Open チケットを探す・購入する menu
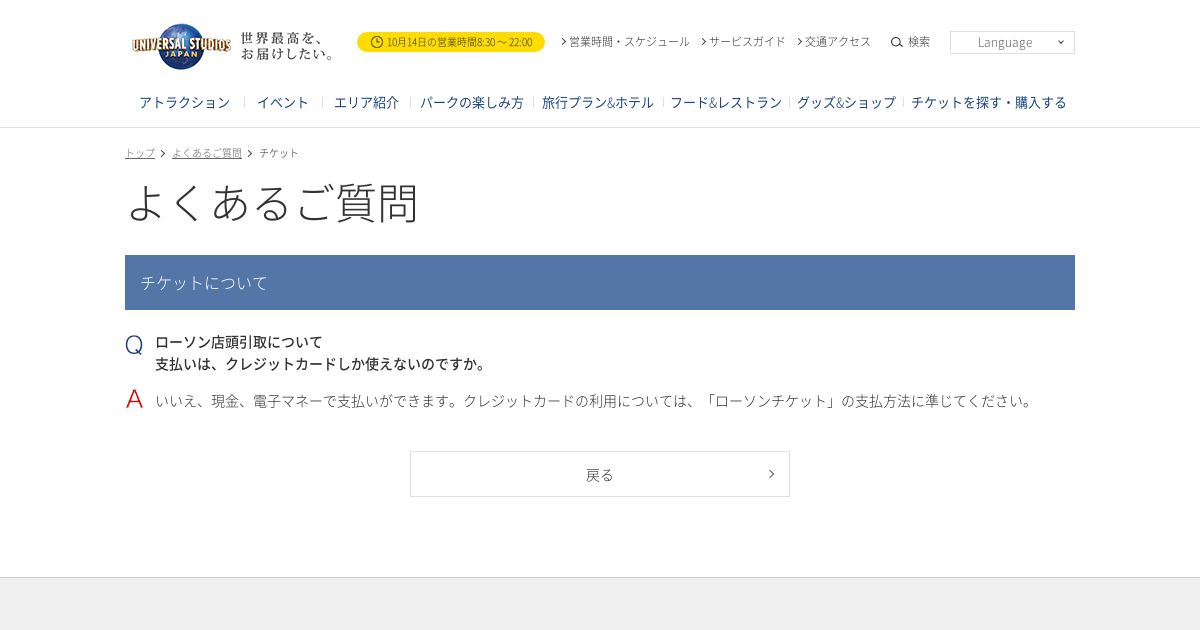 (989, 102)
